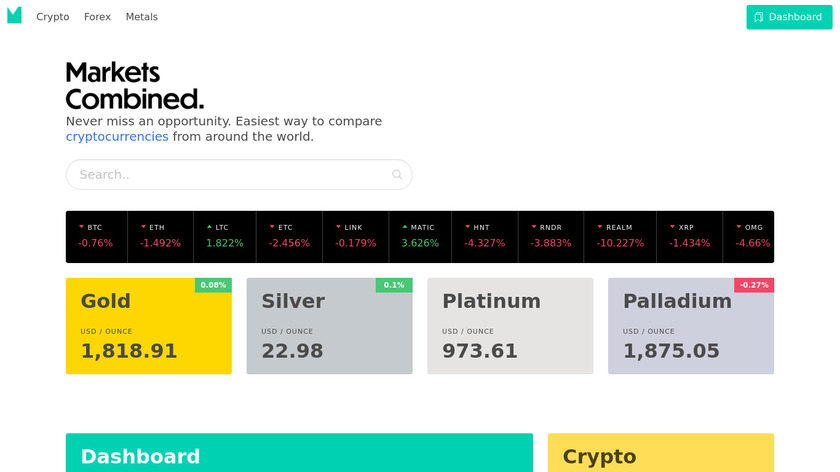Viewport: 840px width, 472px height.
Task: Click the Markets Combined logo icon
Action: click(x=14, y=16)
